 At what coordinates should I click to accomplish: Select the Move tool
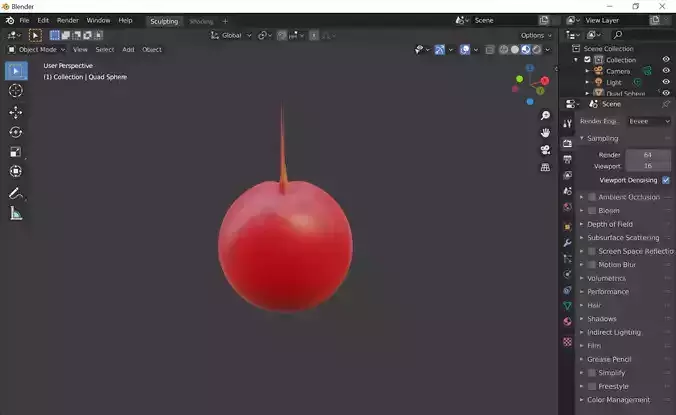click(16, 112)
